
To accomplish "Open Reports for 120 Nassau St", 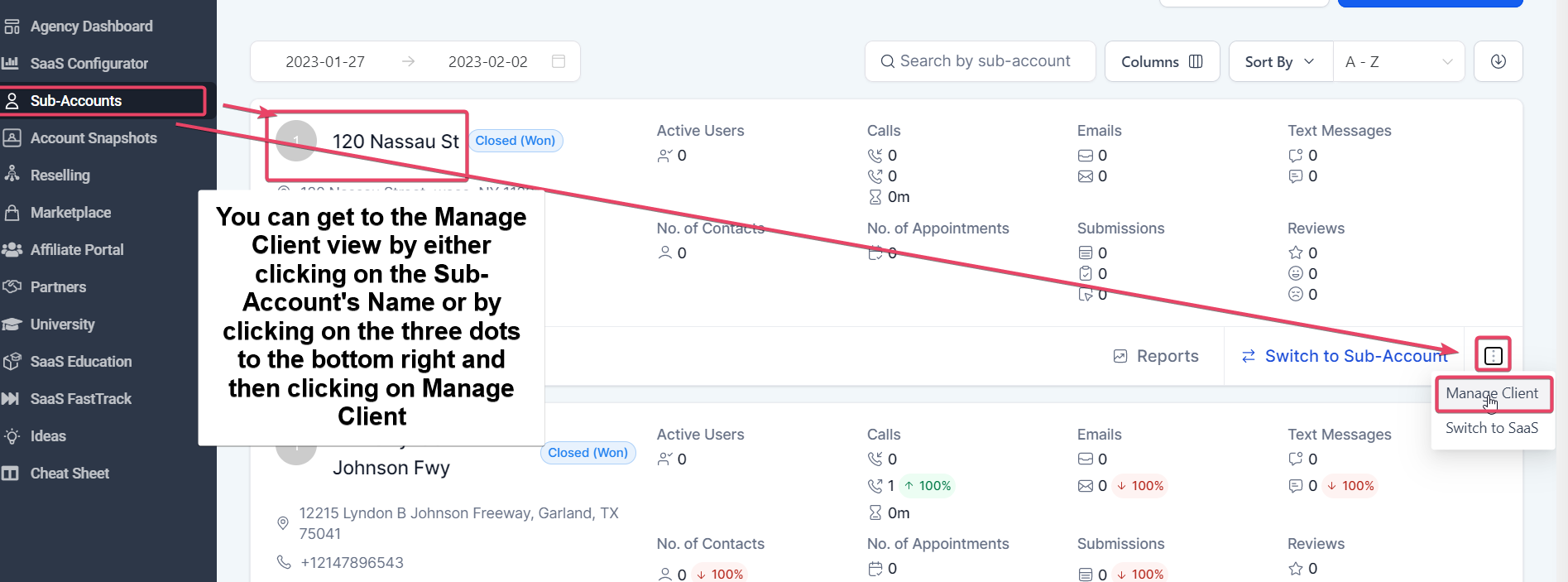I will pos(1156,356).
